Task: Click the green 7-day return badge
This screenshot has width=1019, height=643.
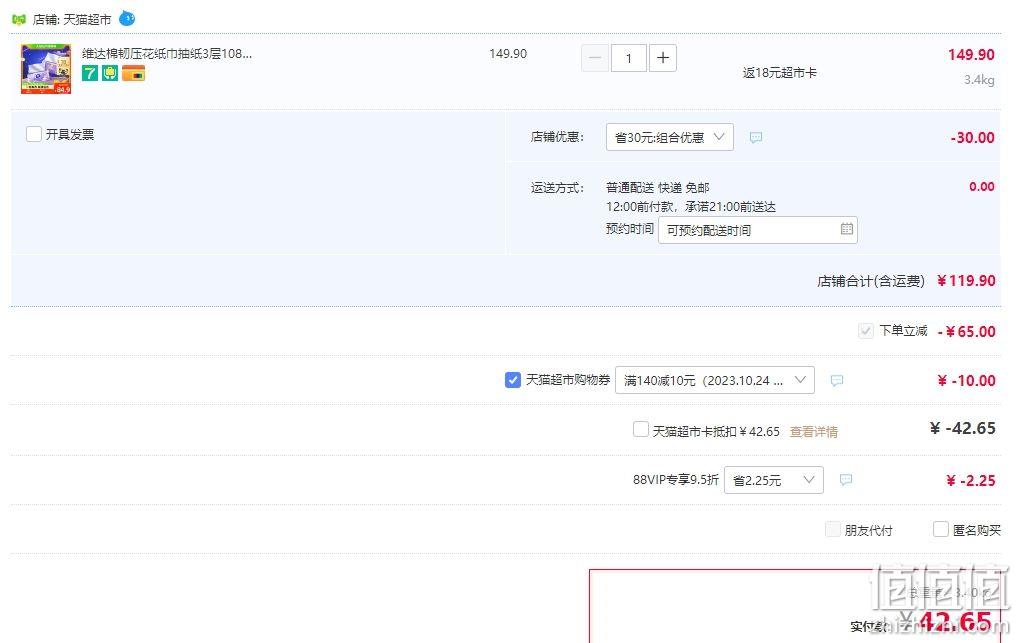Action: point(90,73)
